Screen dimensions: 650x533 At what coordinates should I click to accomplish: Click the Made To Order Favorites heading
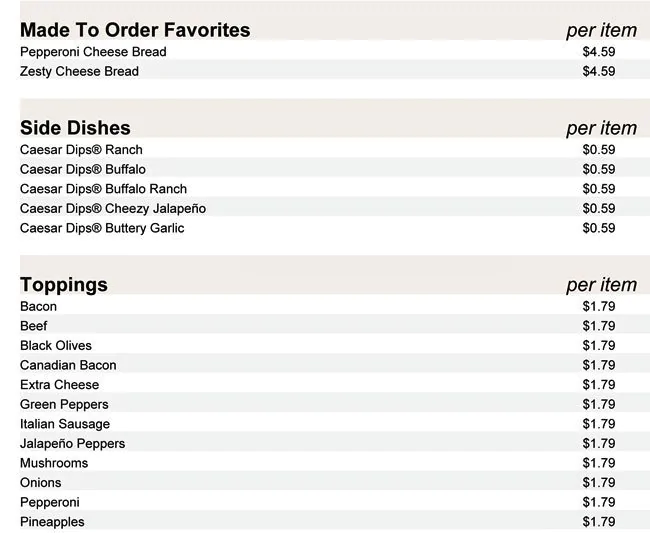(x=135, y=30)
